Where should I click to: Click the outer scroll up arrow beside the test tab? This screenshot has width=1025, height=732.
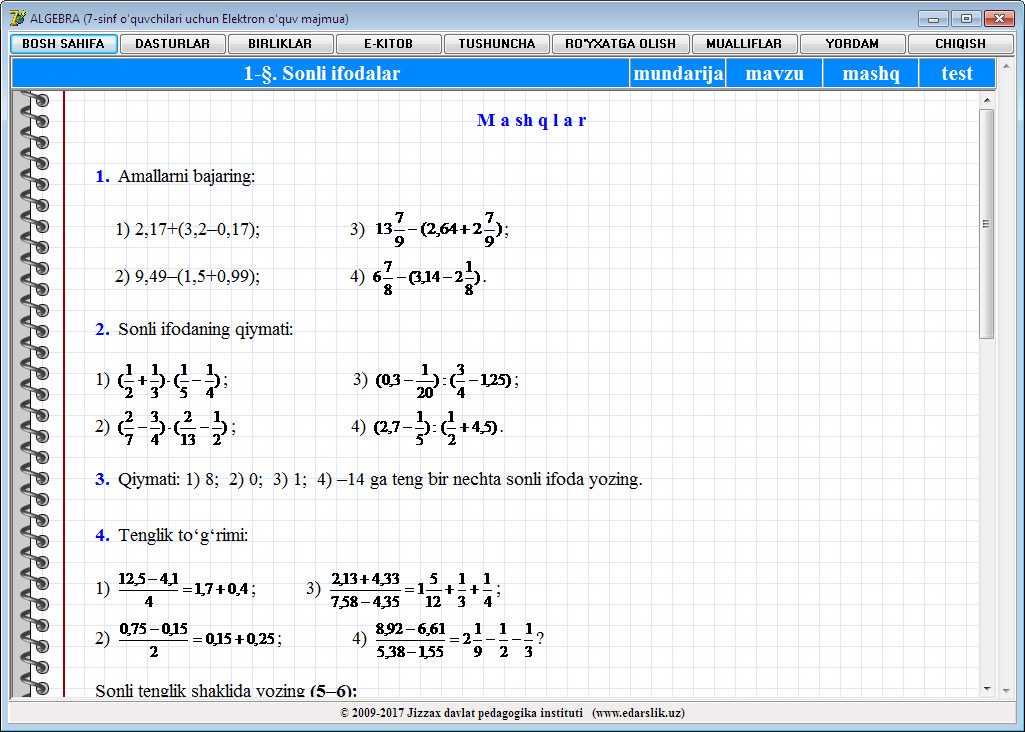[1006, 66]
